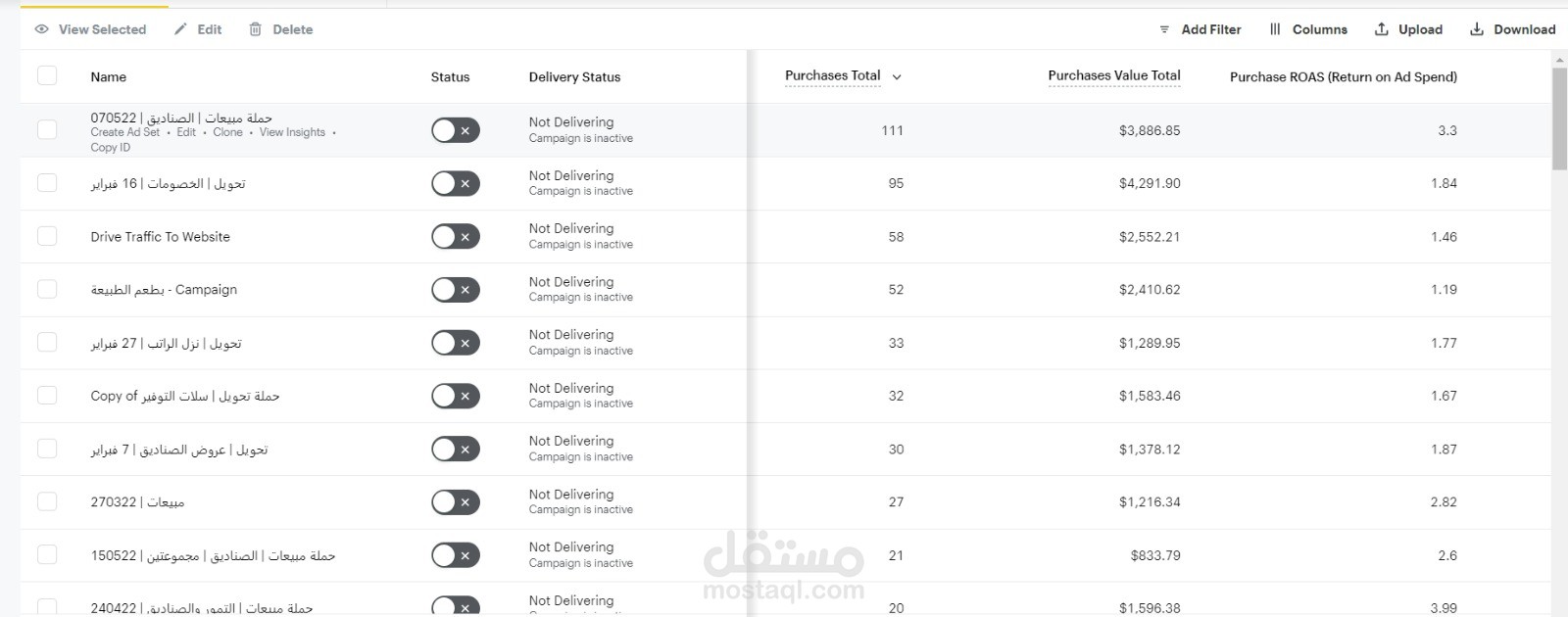Click the Upload arrow icon
Viewport: 1568px width, 617px height.
pyautogui.click(x=1382, y=29)
